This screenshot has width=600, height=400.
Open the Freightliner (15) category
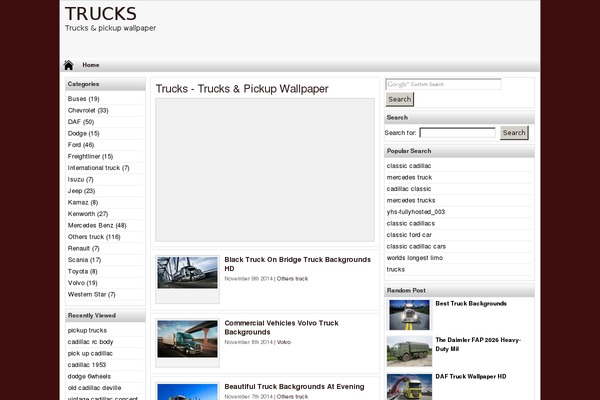[90, 156]
